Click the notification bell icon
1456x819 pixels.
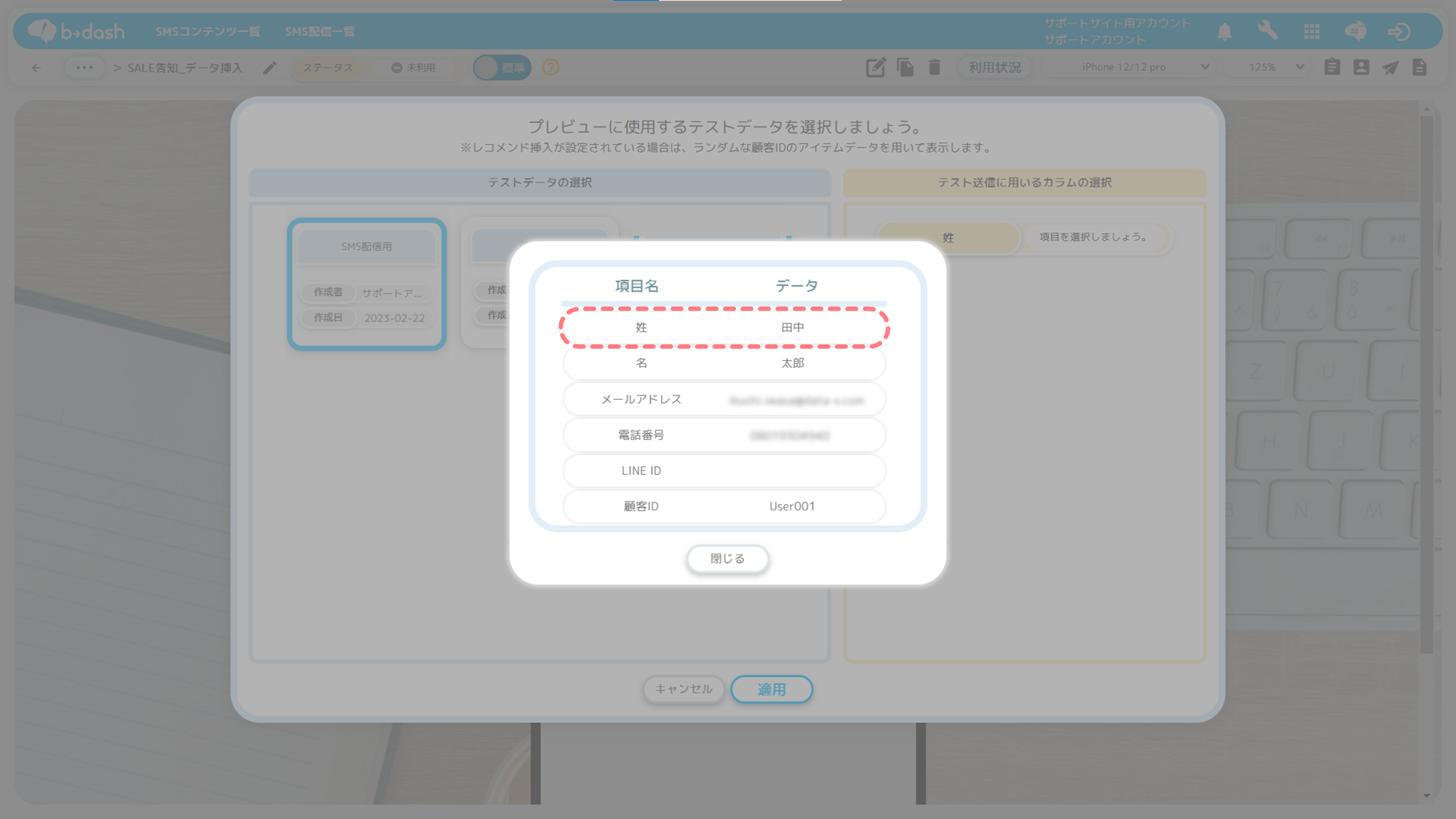(1224, 31)
